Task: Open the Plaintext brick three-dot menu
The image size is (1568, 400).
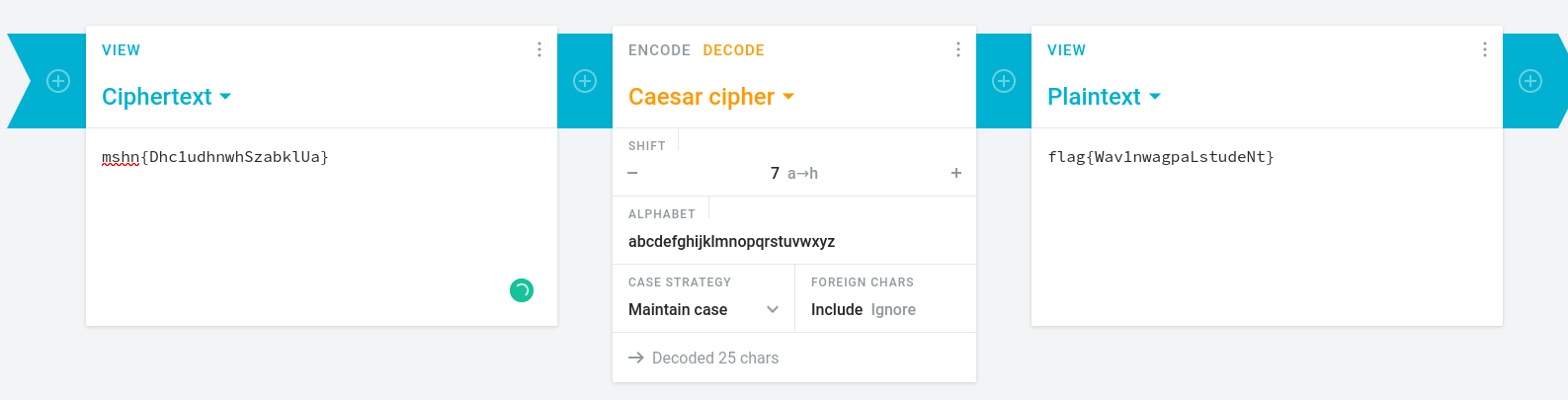Action: [x=1485, y=49]
